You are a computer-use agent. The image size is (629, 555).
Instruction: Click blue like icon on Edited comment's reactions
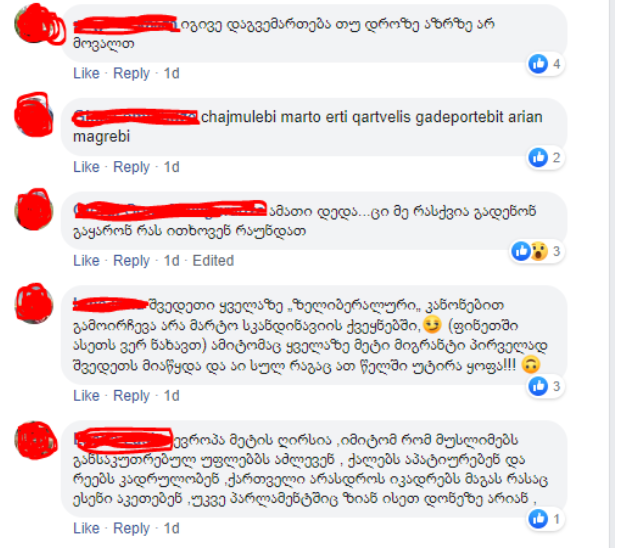pos(521,251)
